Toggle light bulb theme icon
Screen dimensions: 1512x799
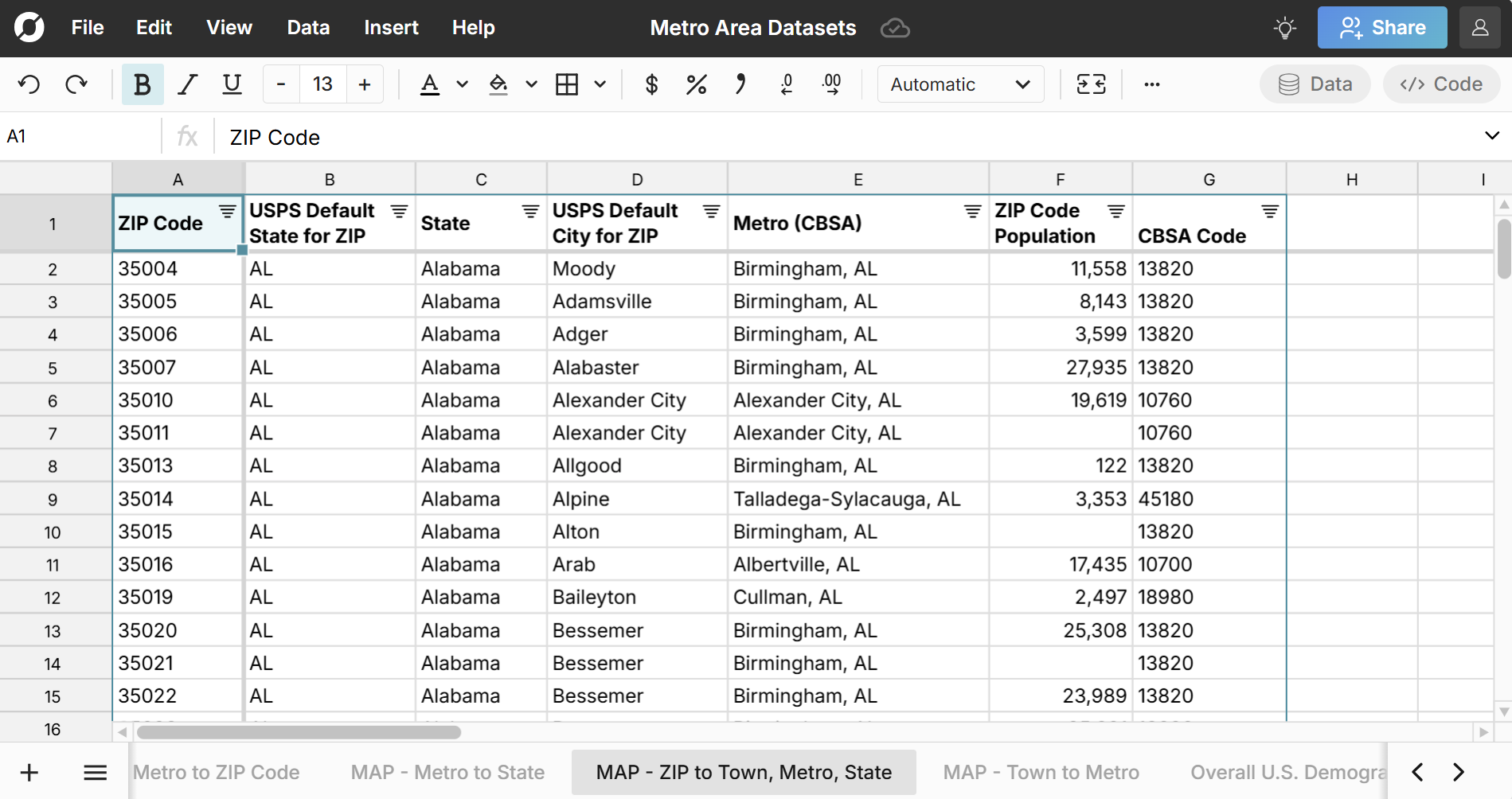(x=1285, y=27)
